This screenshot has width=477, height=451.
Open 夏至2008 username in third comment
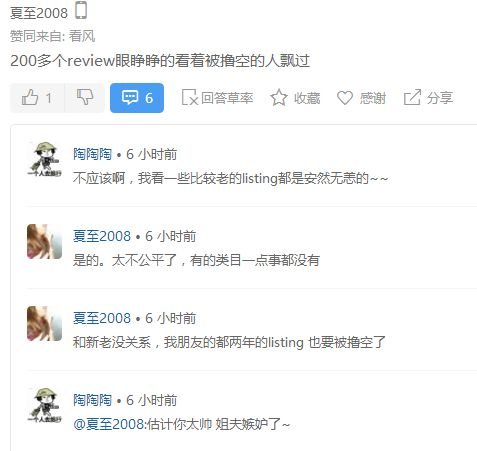point(102,318)
